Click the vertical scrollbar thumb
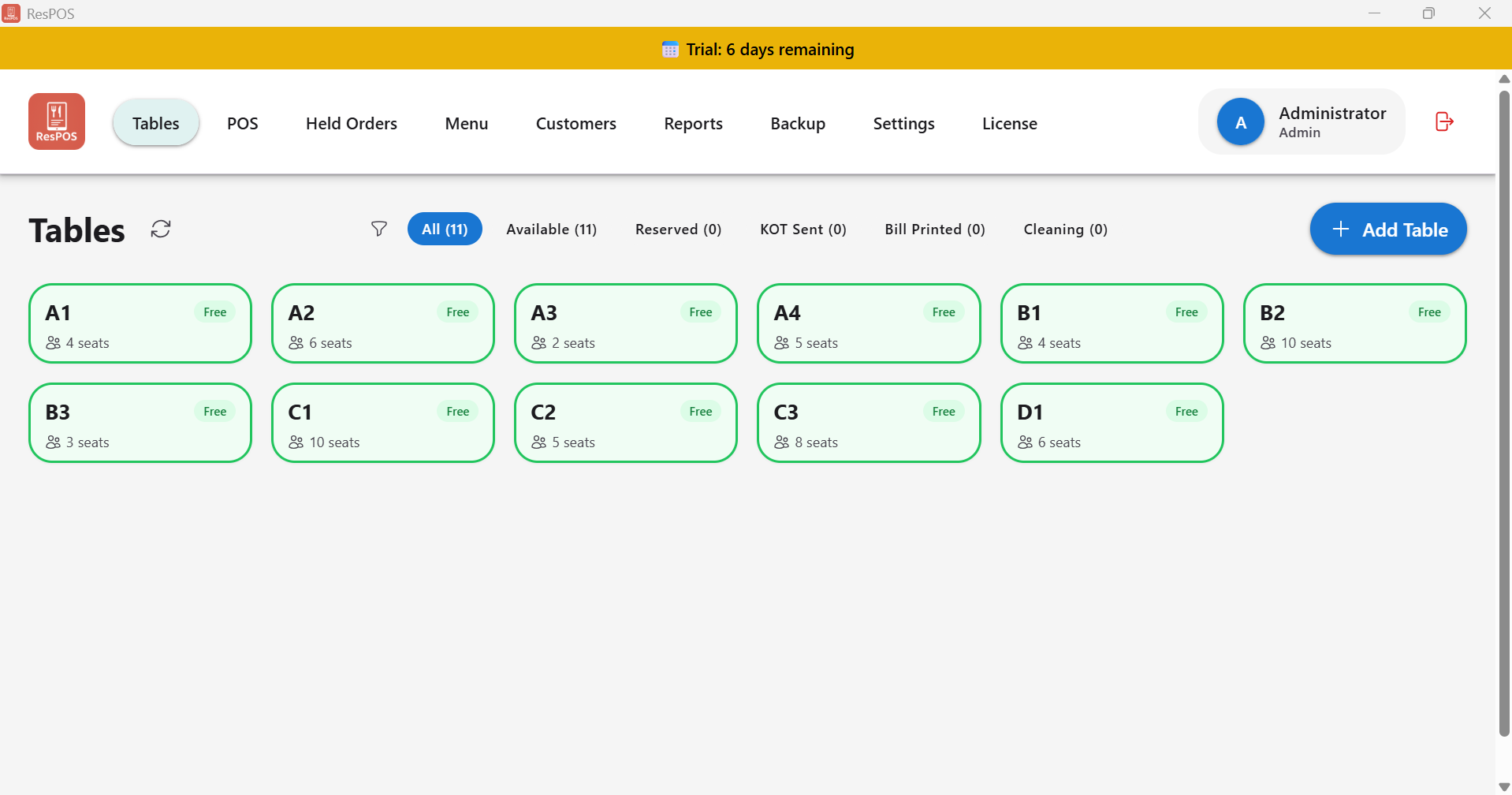Image resolution: width=1512 pixels, height=795 pixels. 1504,413
